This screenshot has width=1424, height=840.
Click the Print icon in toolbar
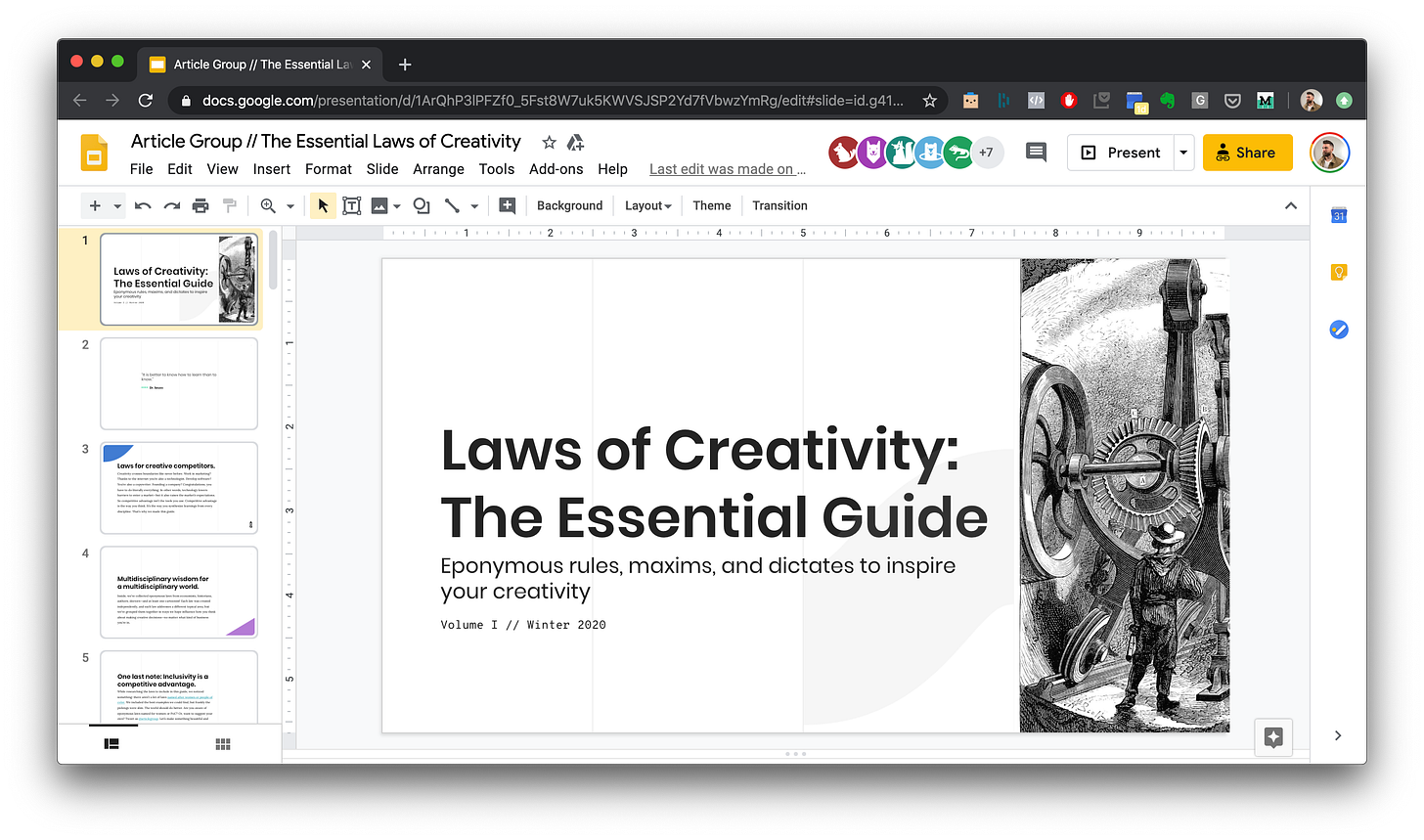click(200, 205)
